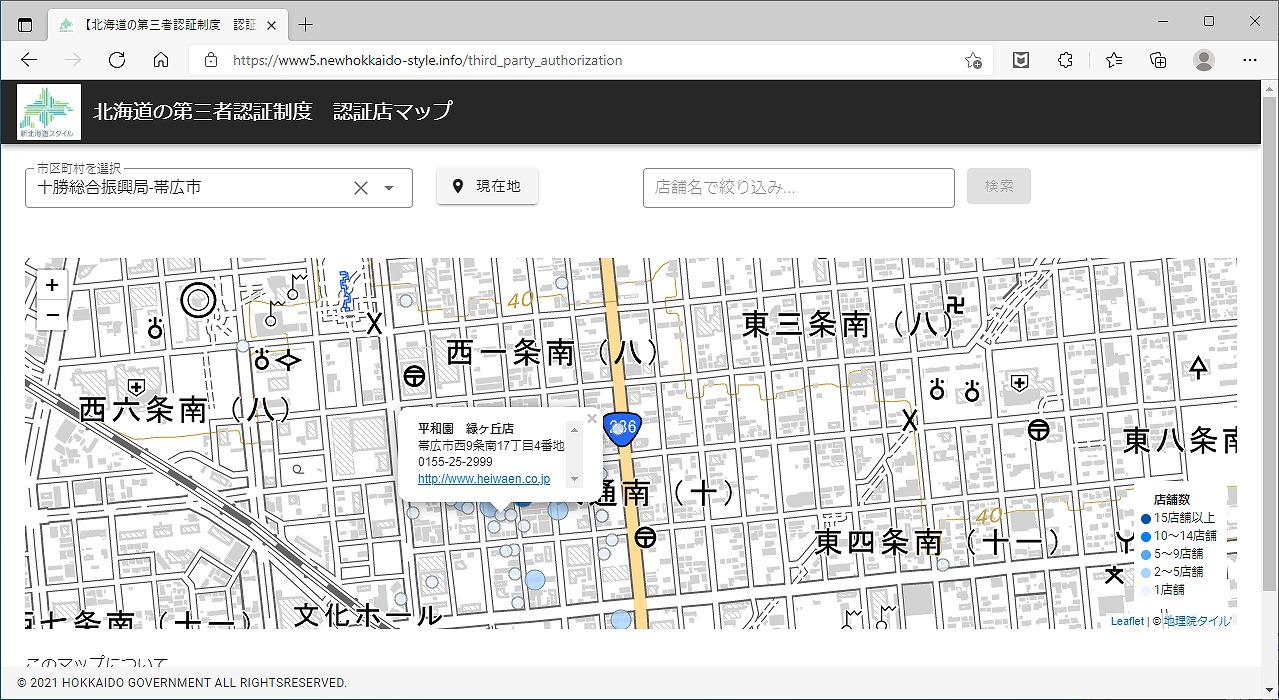The width and height of the screenshot is (1279, 700).
Task: Go to browser home page
Action: [x=161, y=60]
